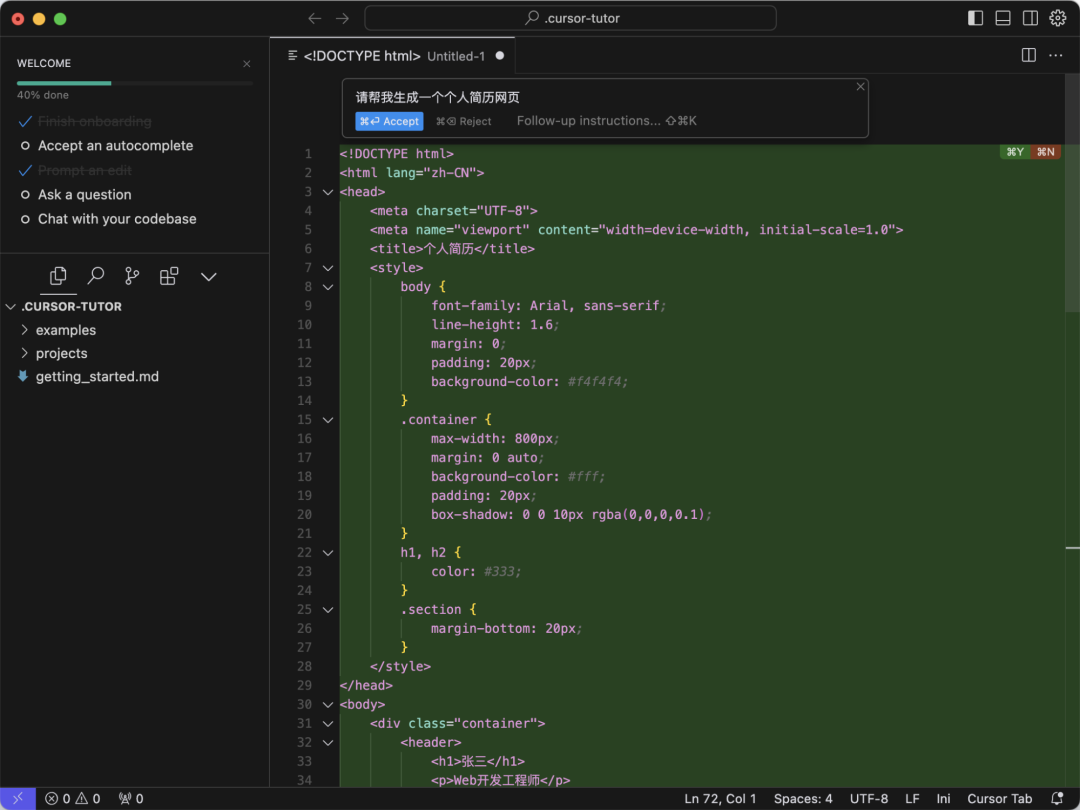Fold the h1, h2 rule at line 22
Screen dimensions: 1080x810
(328, 553)
